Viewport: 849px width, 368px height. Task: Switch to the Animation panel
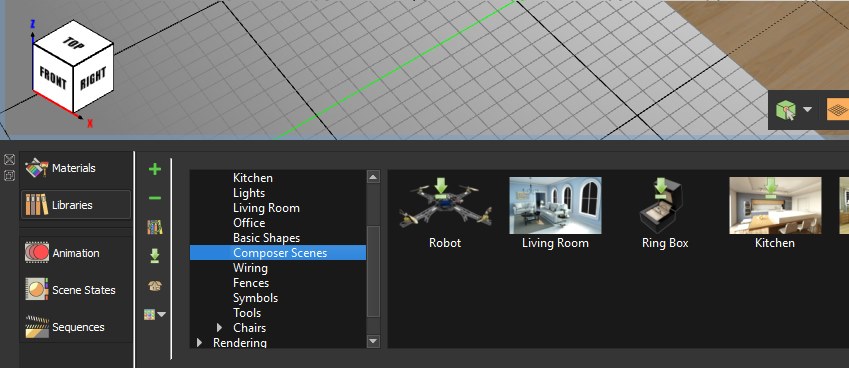coord(76,253)
